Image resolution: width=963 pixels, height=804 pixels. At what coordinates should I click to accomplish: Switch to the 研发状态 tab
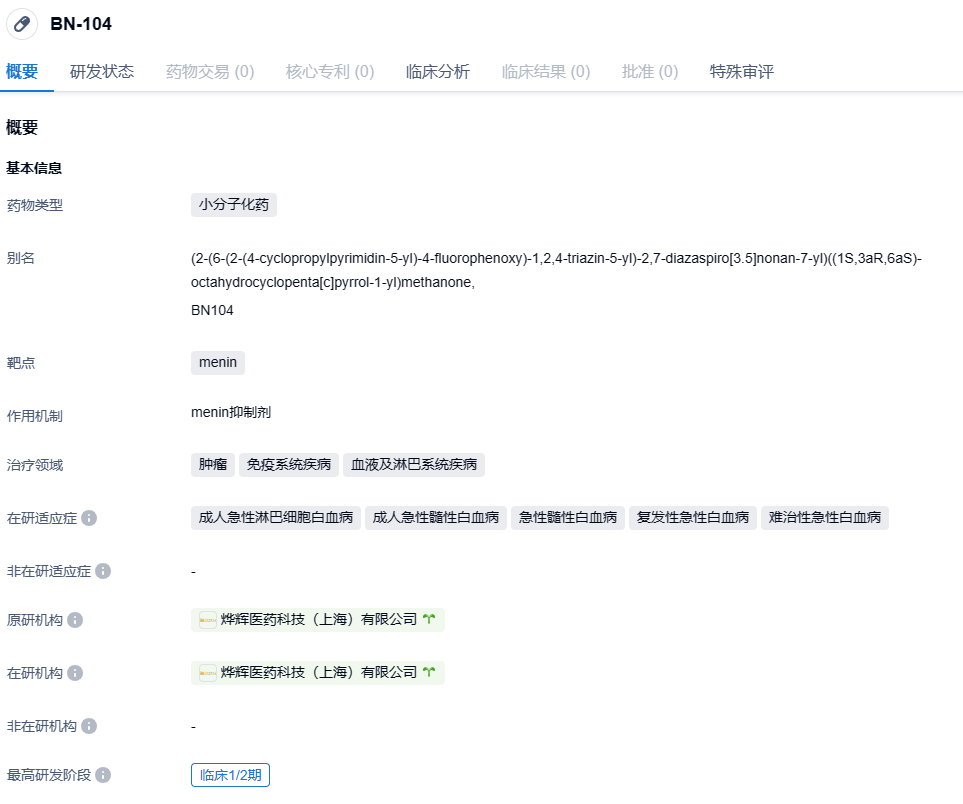(x=102, y=72)
